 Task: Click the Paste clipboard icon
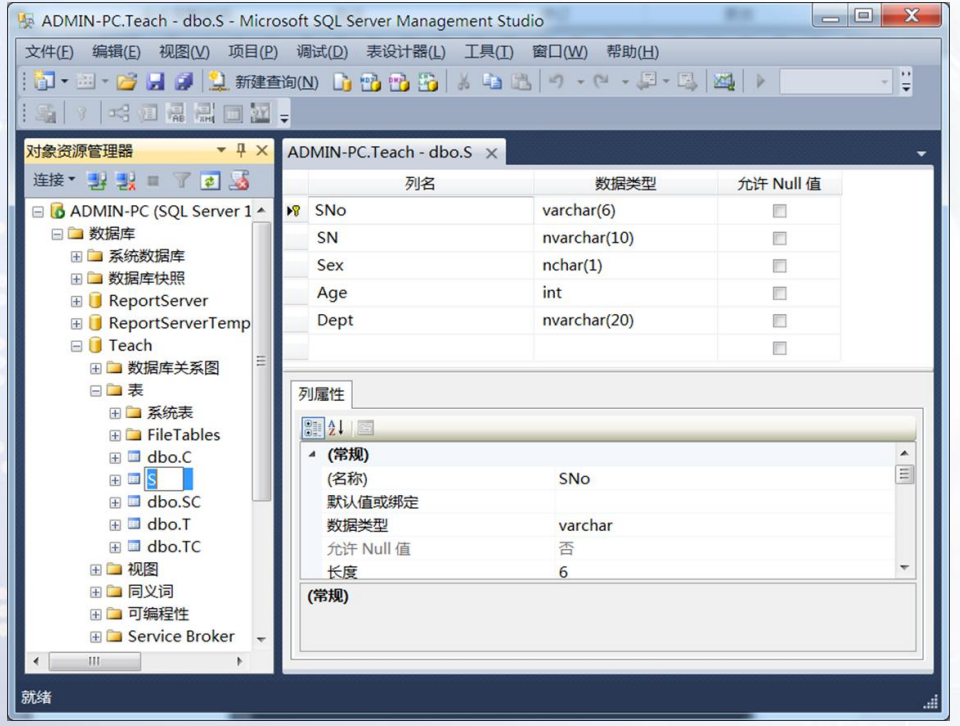pyautogui.click(x=521, y=81)
